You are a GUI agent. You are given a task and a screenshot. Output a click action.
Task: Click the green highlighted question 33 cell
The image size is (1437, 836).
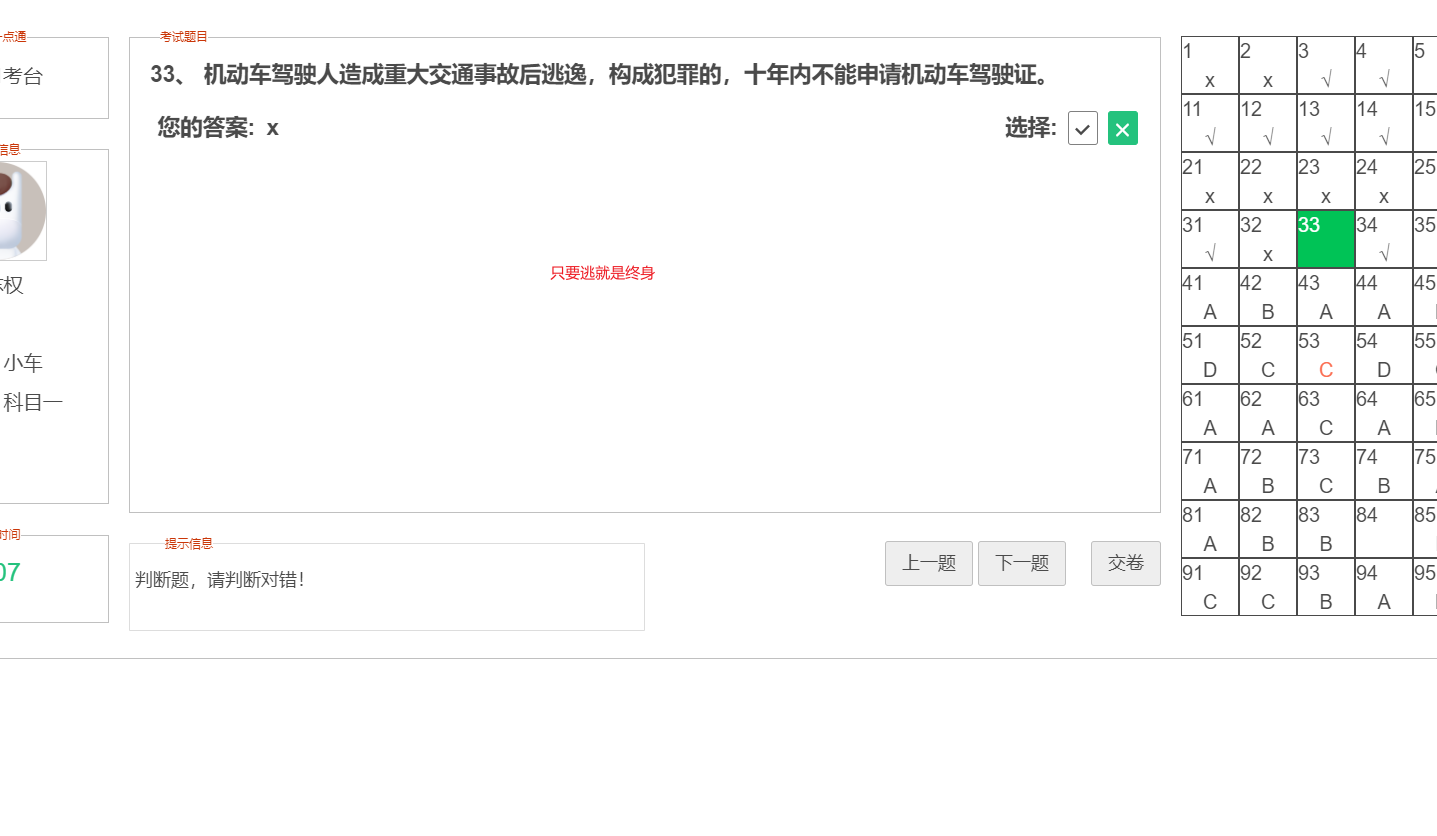point(1324,239)
